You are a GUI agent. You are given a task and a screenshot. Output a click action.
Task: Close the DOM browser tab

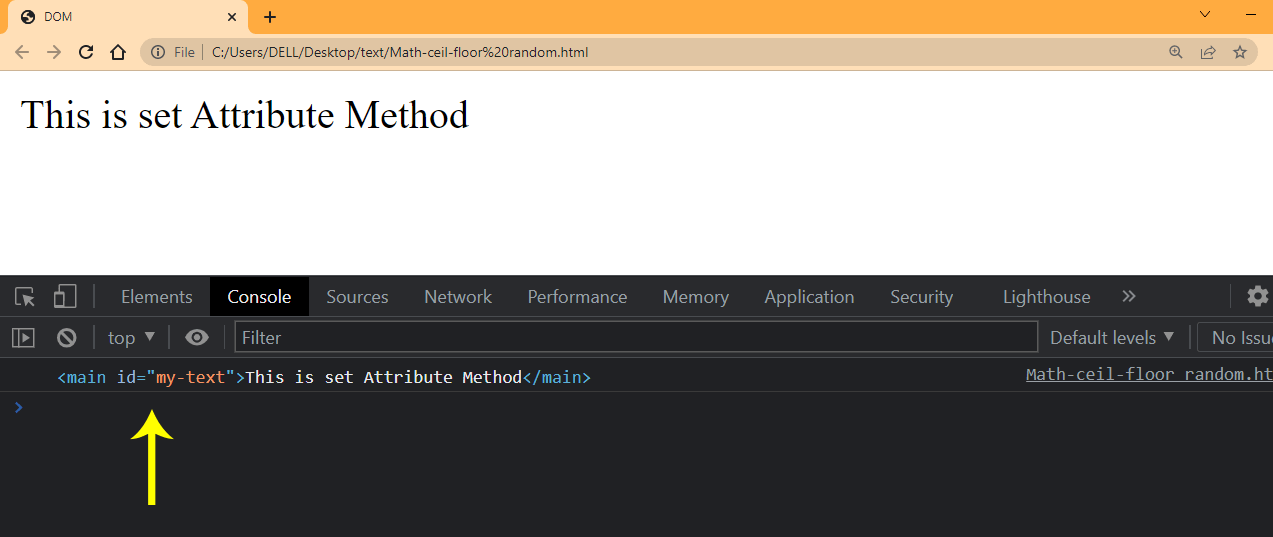coord(232,17)
